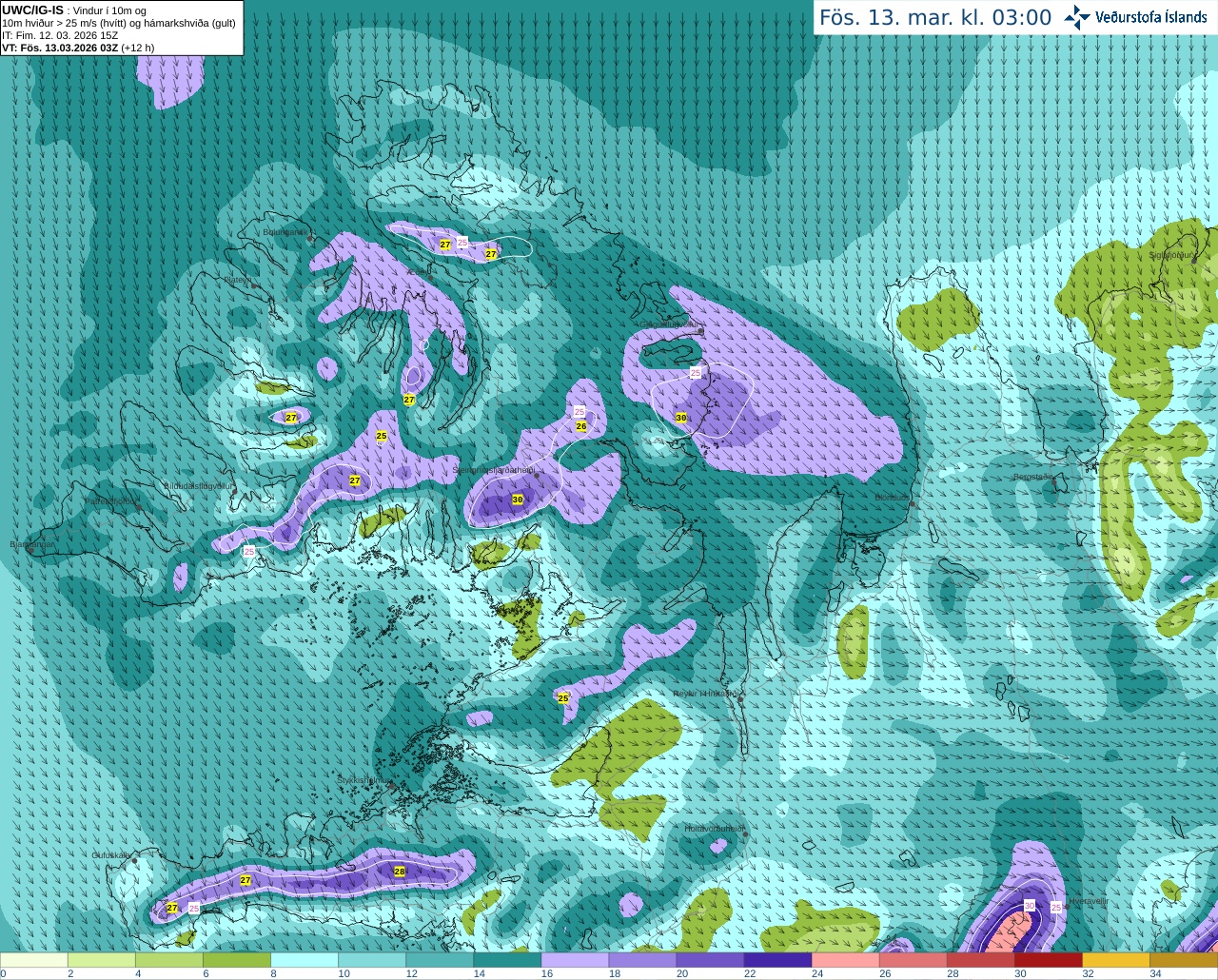
Task: Pick the yellow-orange 32–34 m/s legend swatch
Action: tap(1116, 960)
